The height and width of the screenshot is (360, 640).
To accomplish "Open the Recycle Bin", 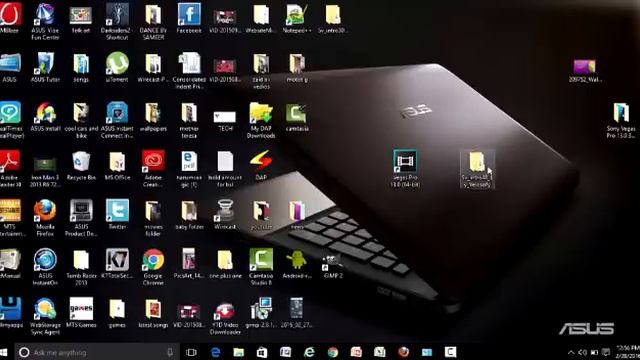I will click(x=81, y=165).
